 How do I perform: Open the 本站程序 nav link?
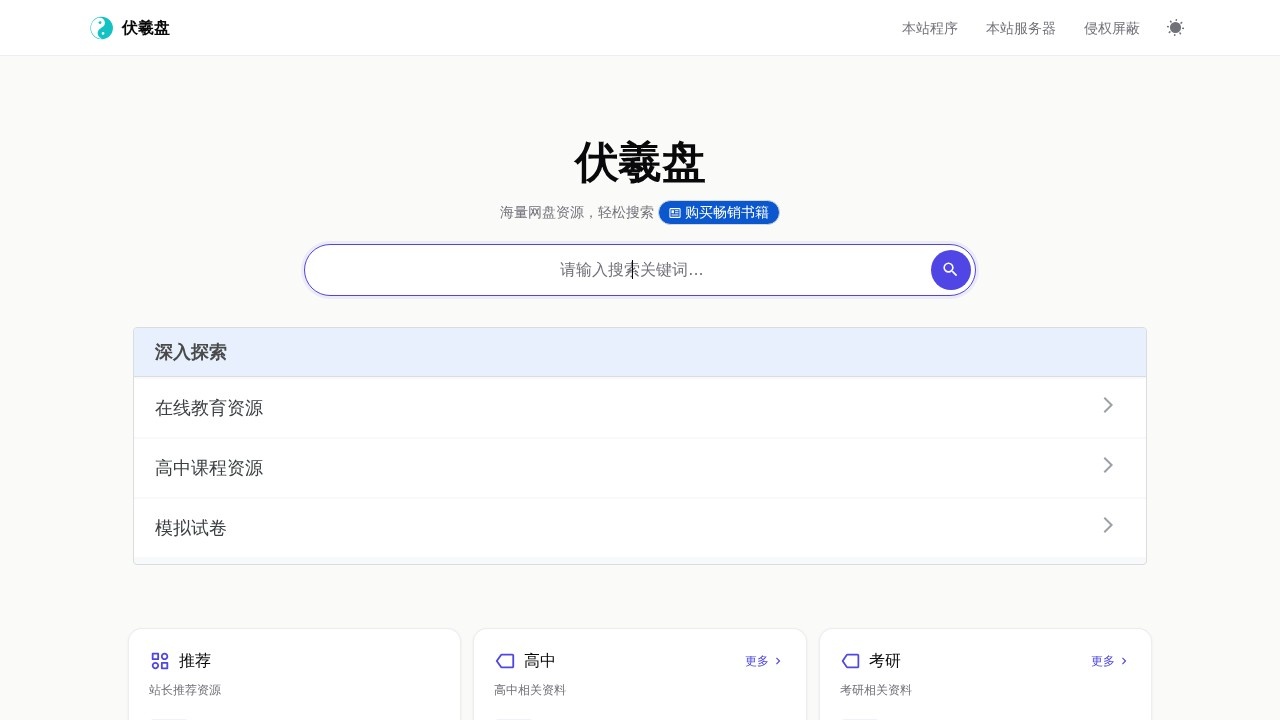[930, 28]
